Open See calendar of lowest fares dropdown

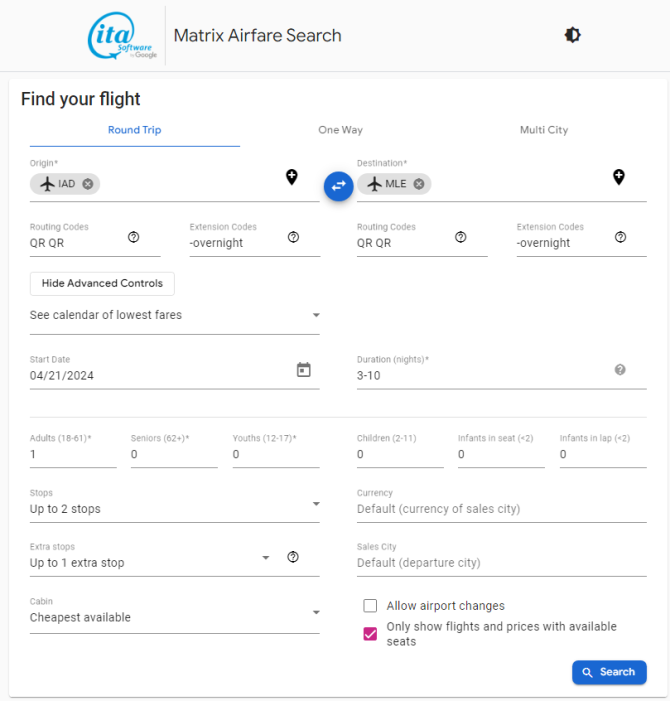point(174,315)
